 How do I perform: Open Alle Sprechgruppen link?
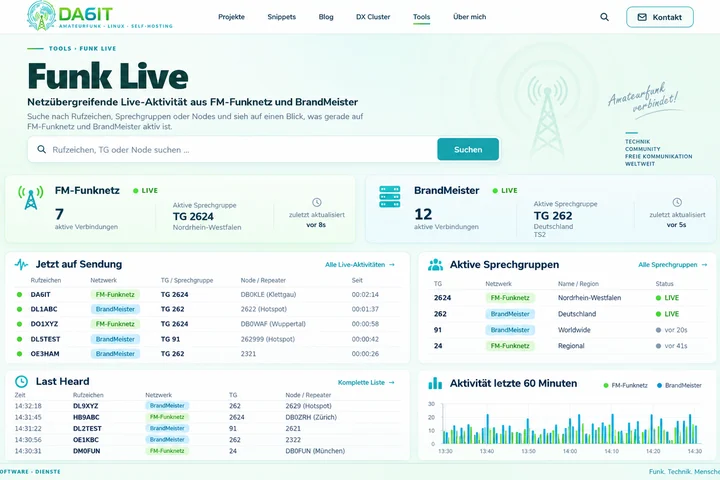tap(672, 265)
